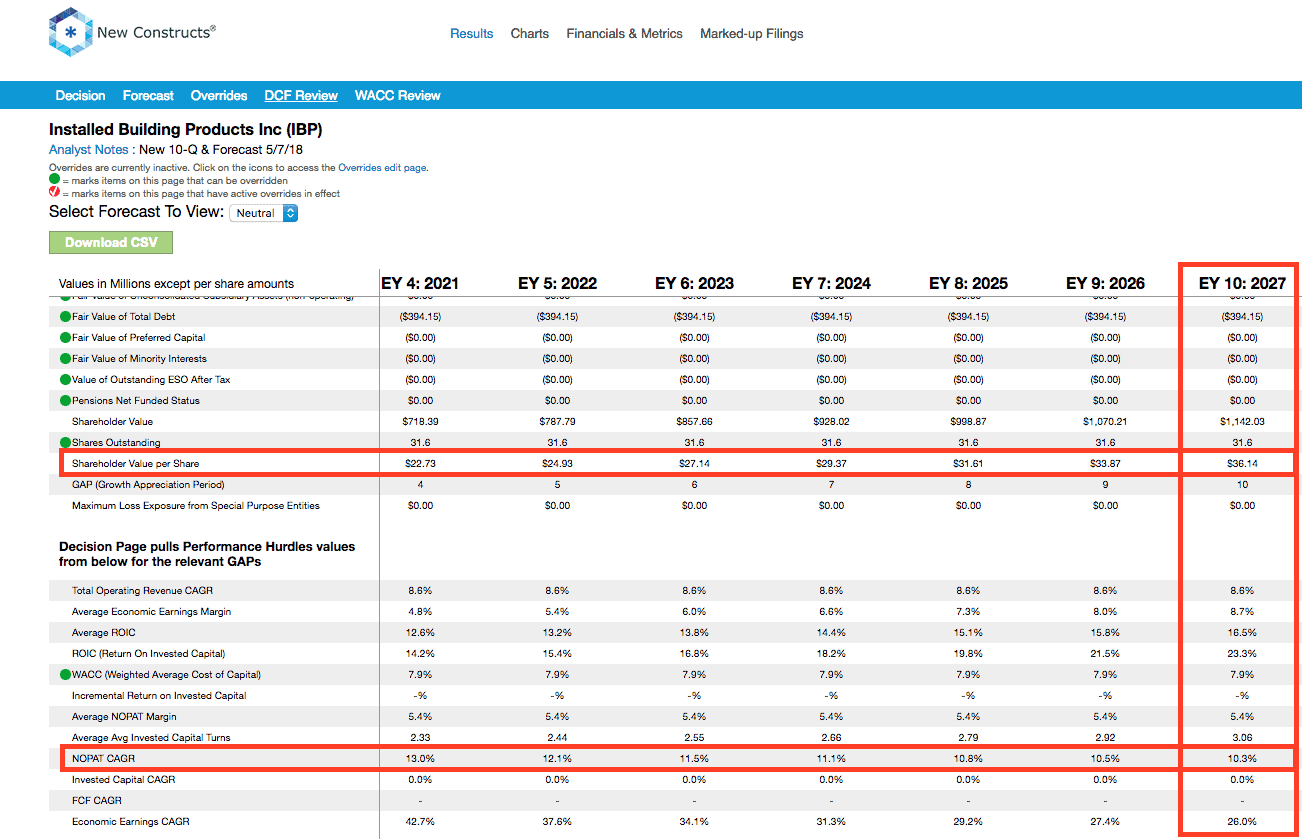Click the Incremental Return on Invested Capital label
The height and width of the screenshot is (839, 1302).
tap(159, 695)
